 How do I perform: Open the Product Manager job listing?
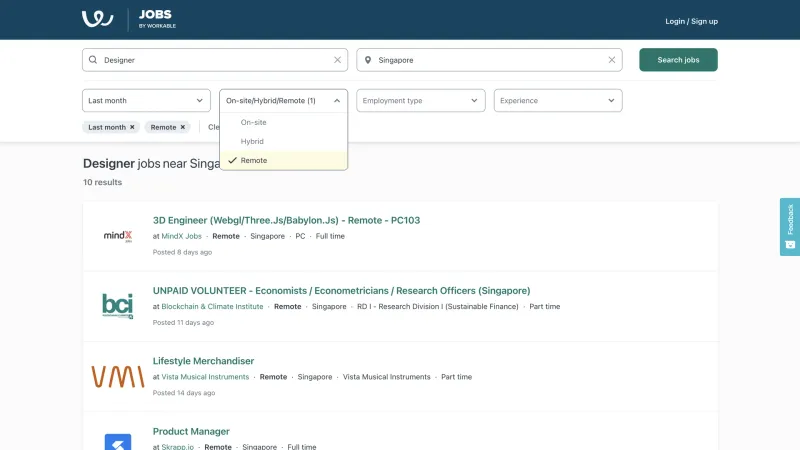[x=191, y=431]
